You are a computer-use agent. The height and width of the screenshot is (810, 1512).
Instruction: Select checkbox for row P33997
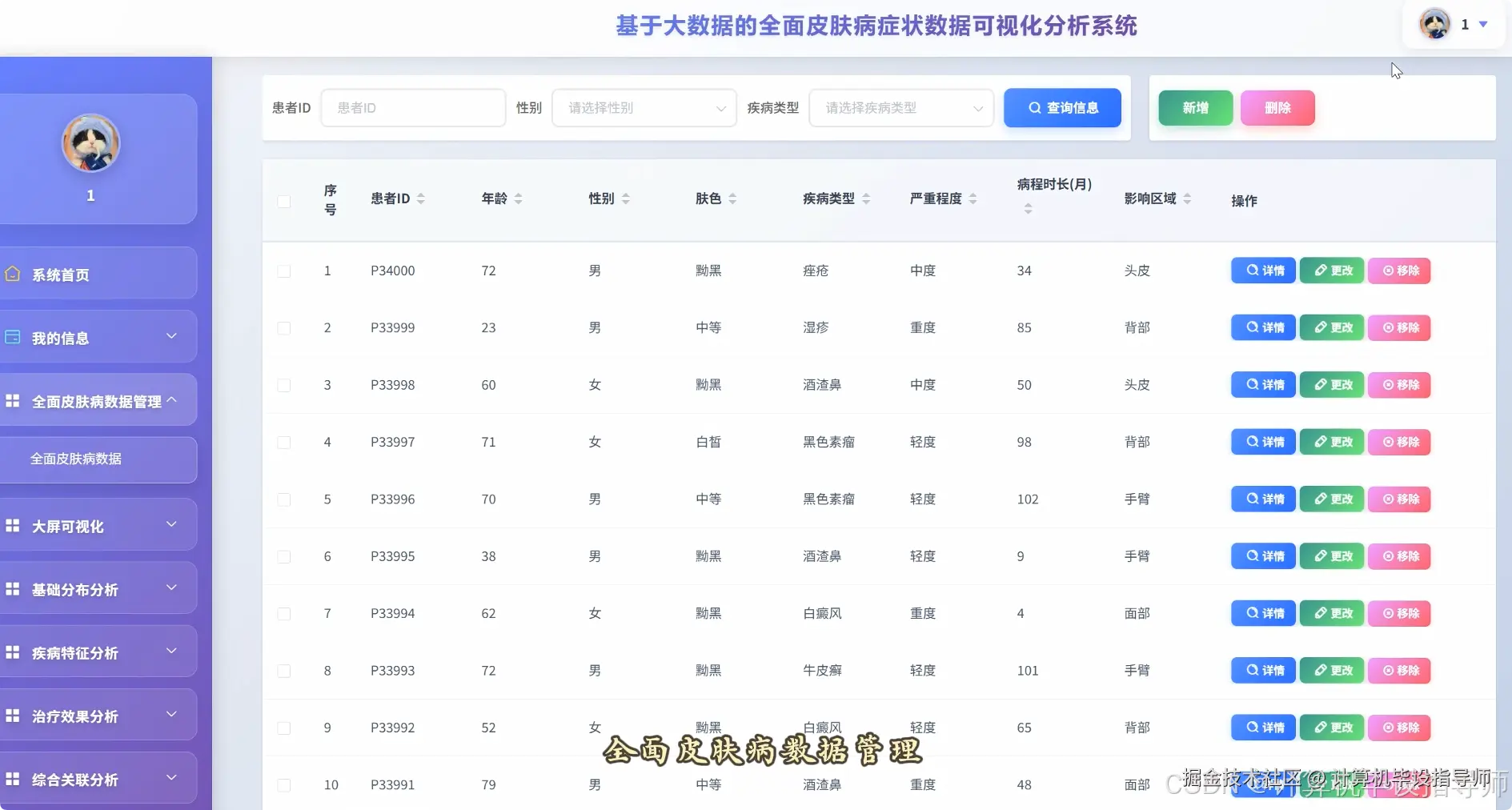click(283, 443)
